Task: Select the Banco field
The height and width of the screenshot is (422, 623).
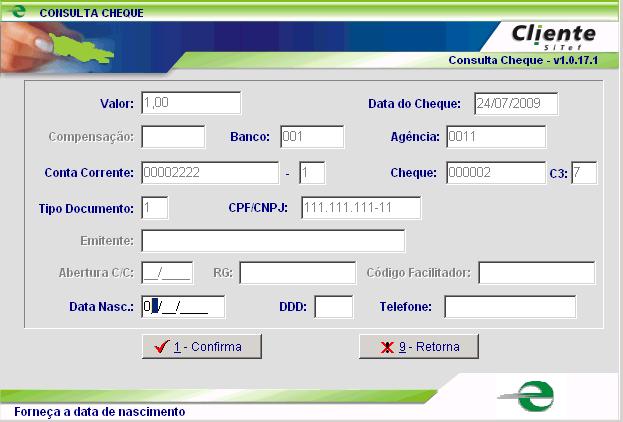Action: (311, 137)
